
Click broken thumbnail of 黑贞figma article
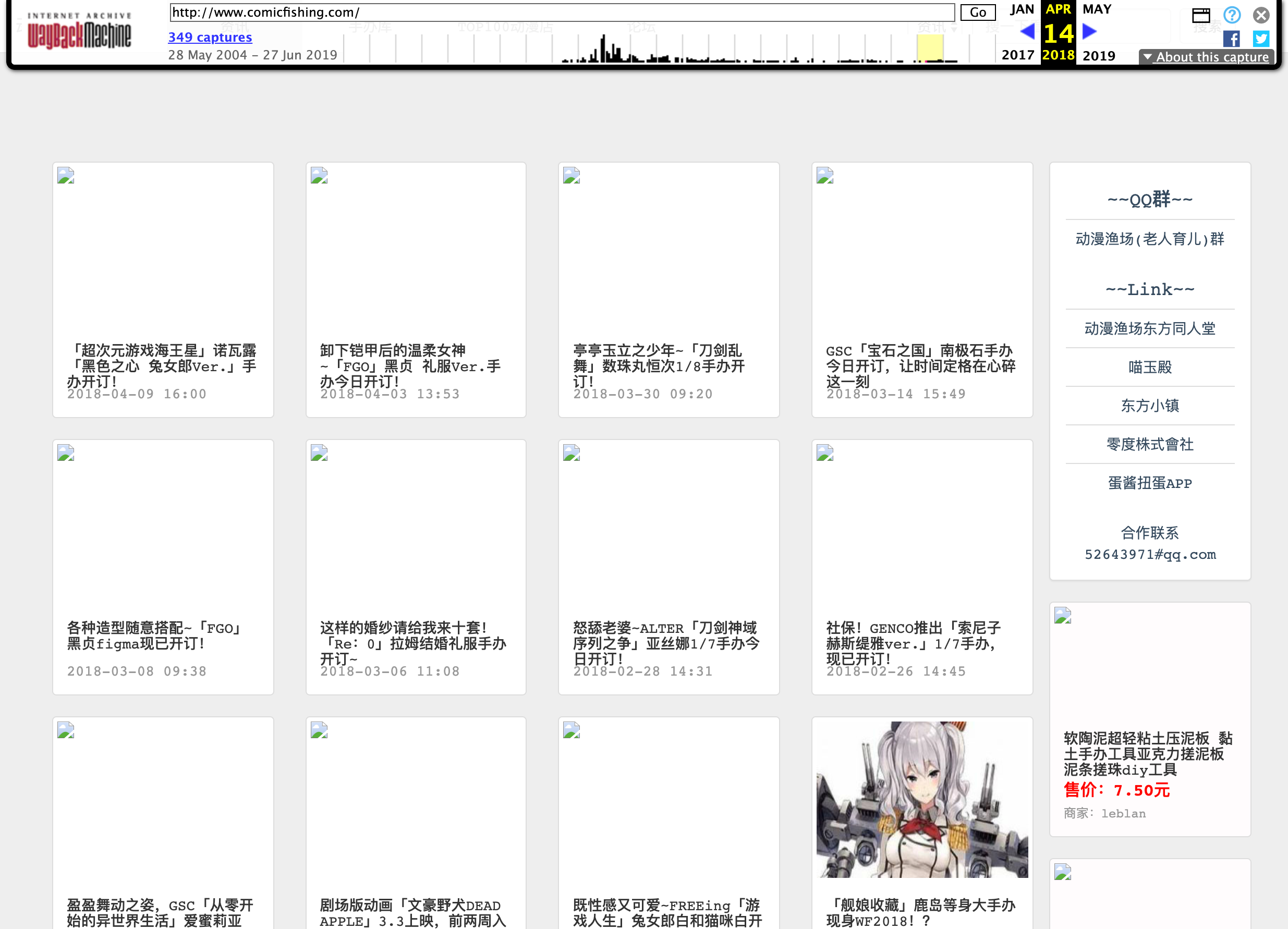point(66,453)
